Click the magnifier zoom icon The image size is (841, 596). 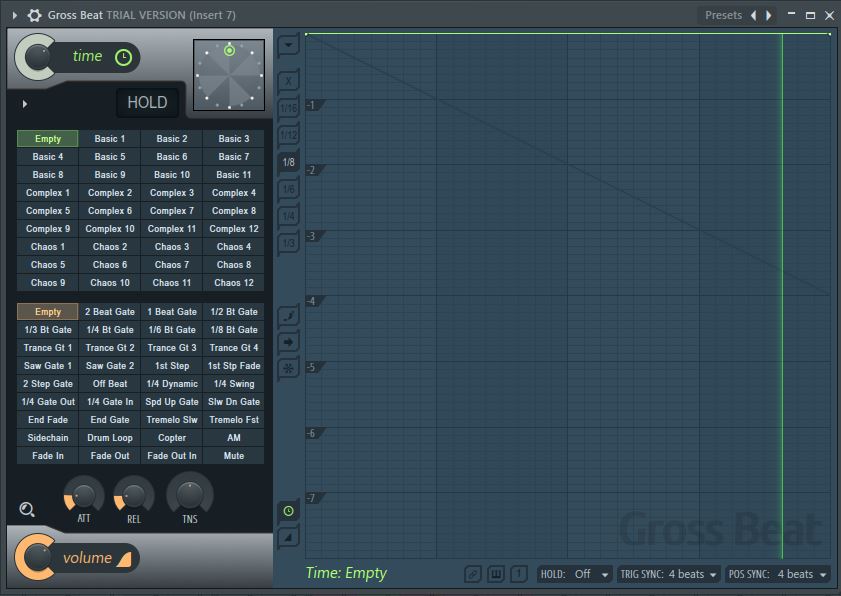(27, 509)
